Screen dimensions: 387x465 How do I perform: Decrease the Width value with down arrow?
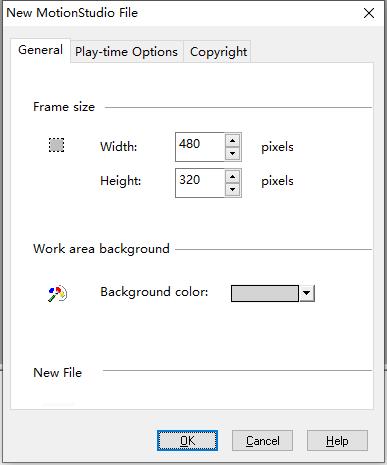pyautogui.click(x=233, y=153)
